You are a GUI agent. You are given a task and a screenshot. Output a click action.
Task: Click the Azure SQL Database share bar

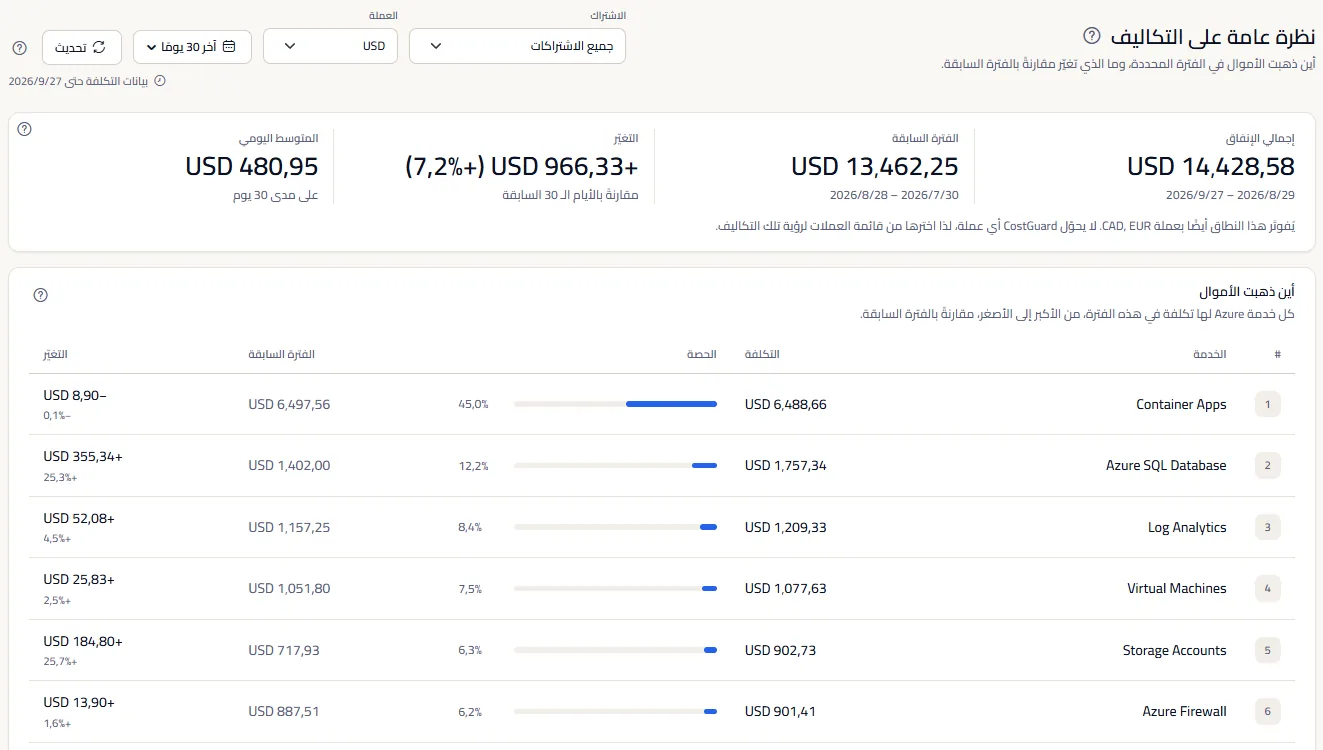(x=616, y=465)
